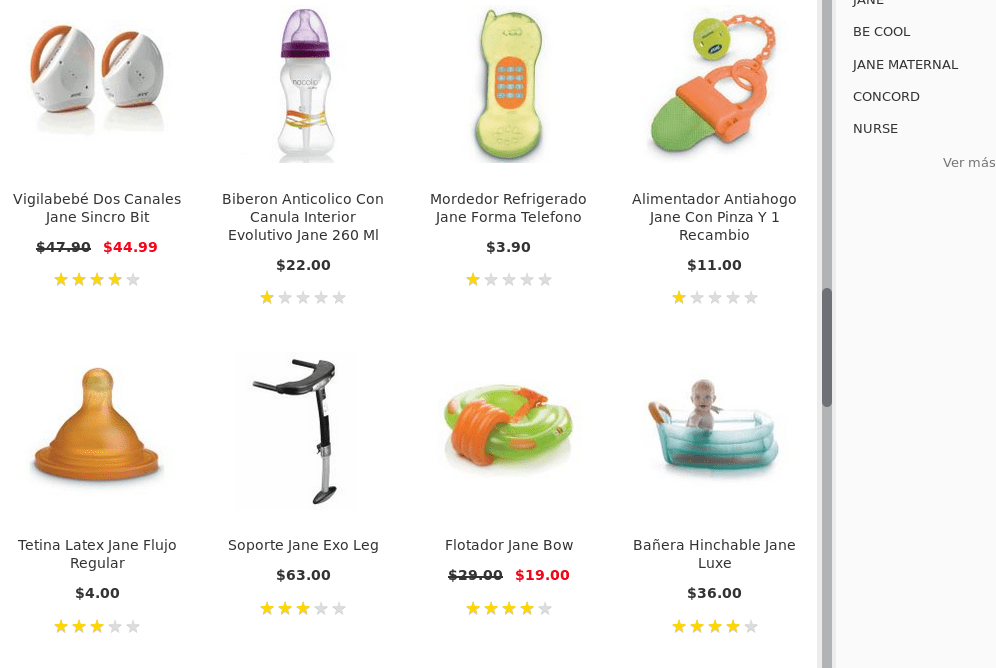
Task: Click star rating of Bañera Hinchable
Action: coord(714,626)
